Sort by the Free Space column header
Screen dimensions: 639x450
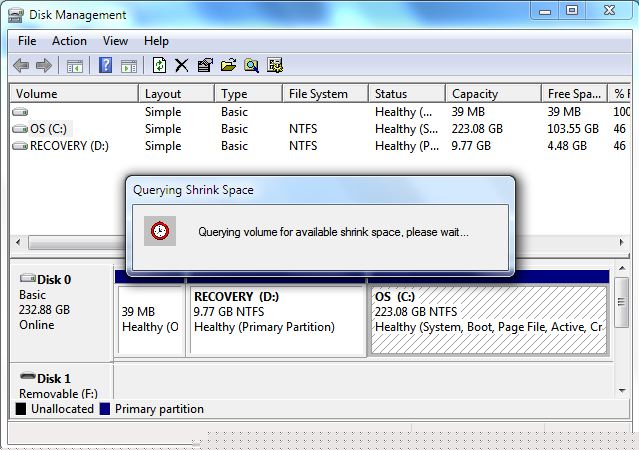[x=575, y=93]
